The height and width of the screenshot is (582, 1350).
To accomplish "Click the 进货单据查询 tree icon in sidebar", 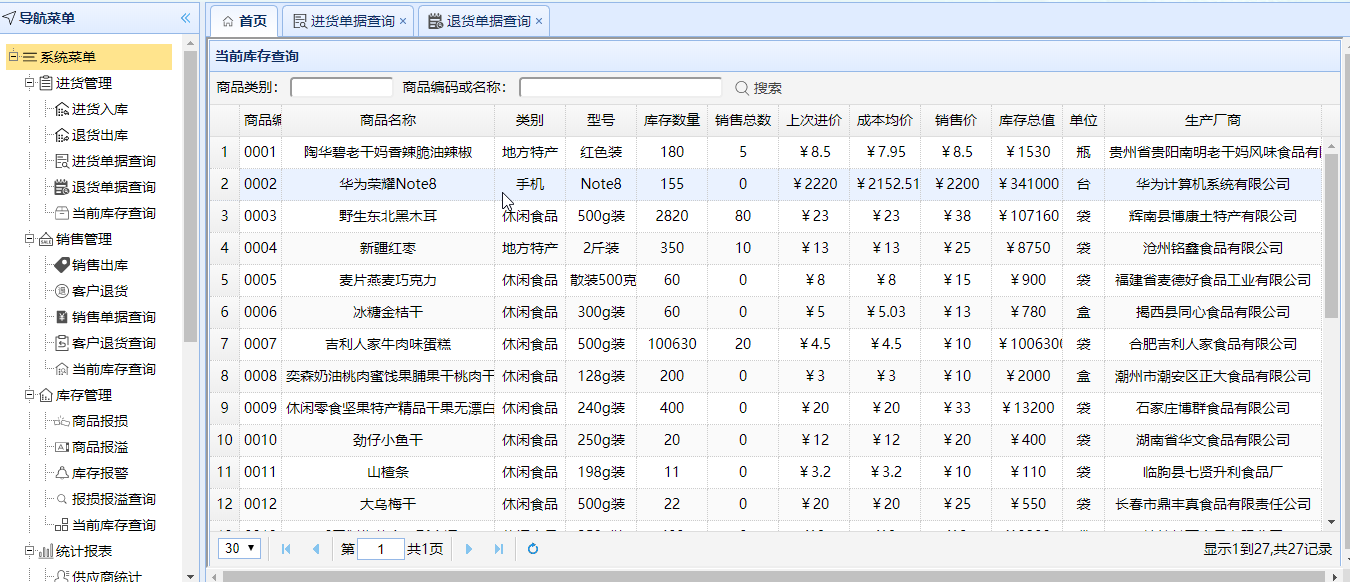I will [62, 161].
